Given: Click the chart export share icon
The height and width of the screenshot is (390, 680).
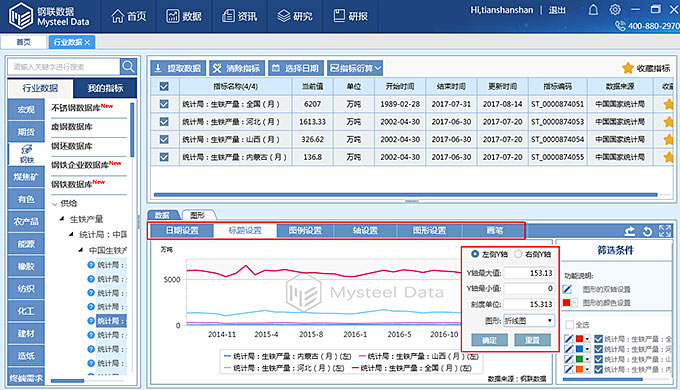Looking at the screenshot, I should coord(630,231).
